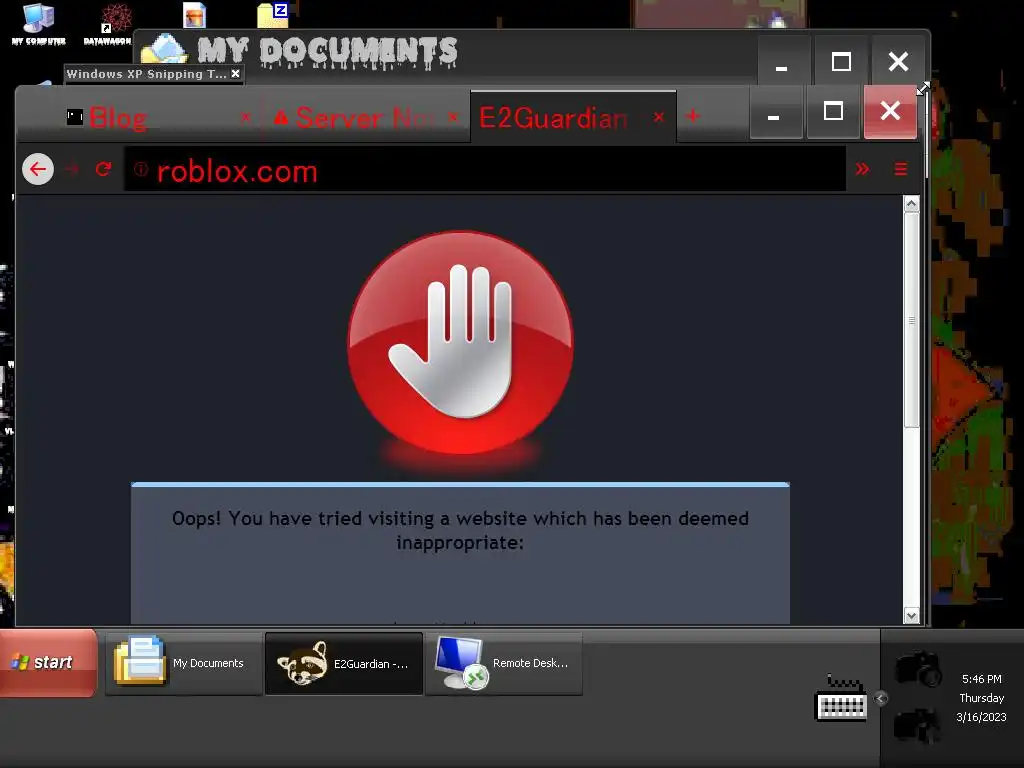The image size is (1024, 768).
Task: Minimize the browser window
Action: coord(776,113)
